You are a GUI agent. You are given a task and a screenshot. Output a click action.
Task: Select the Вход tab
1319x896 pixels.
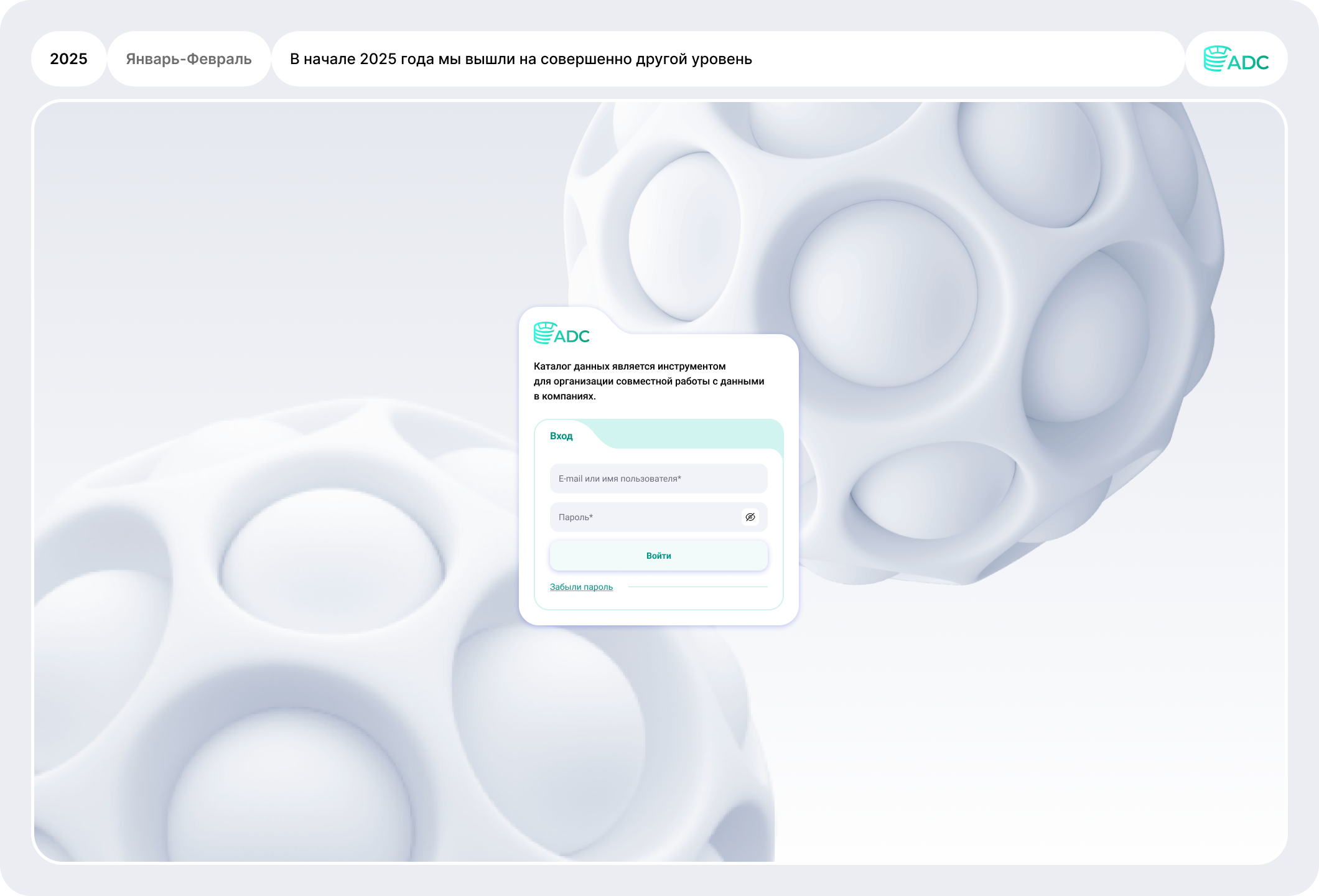[x=561, y=436]
